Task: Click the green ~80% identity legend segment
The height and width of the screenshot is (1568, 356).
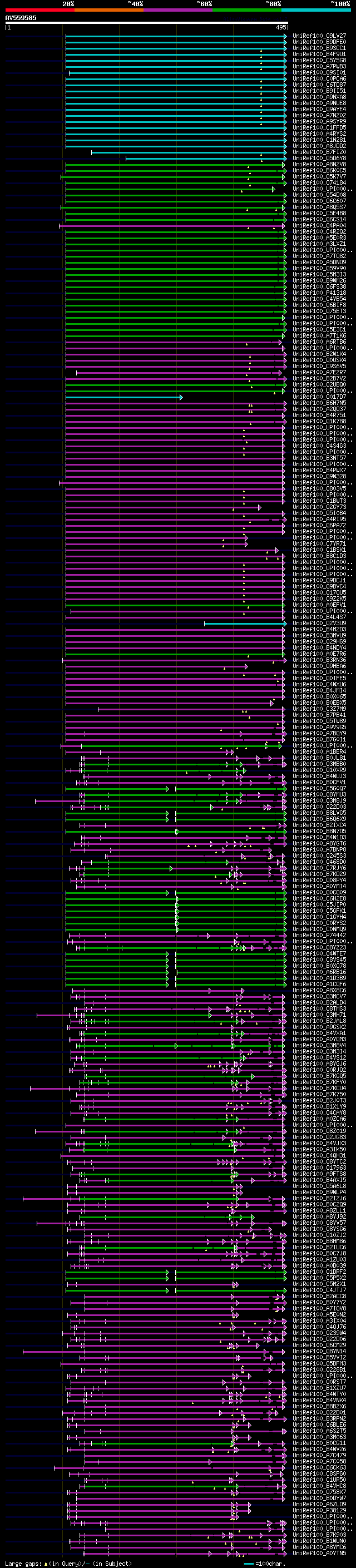Action: 247,10
